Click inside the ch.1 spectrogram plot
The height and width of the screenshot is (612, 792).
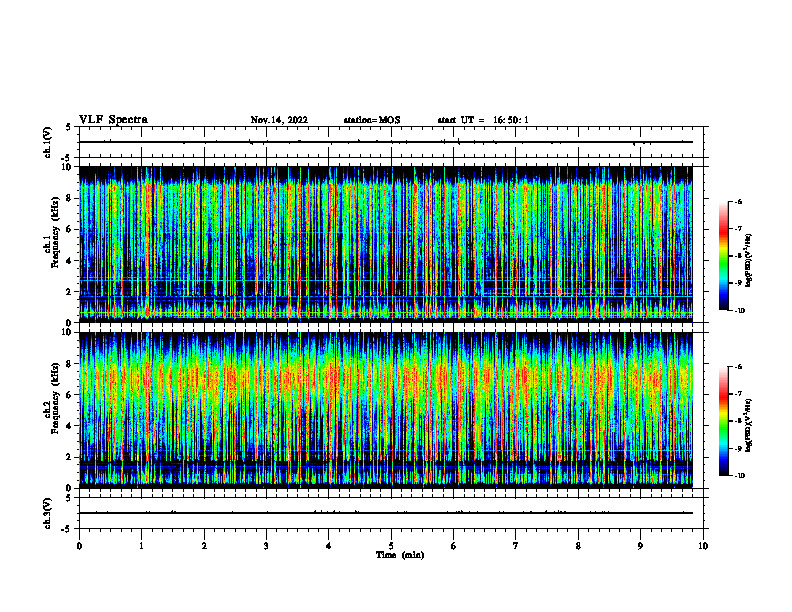tap(386, 244)
